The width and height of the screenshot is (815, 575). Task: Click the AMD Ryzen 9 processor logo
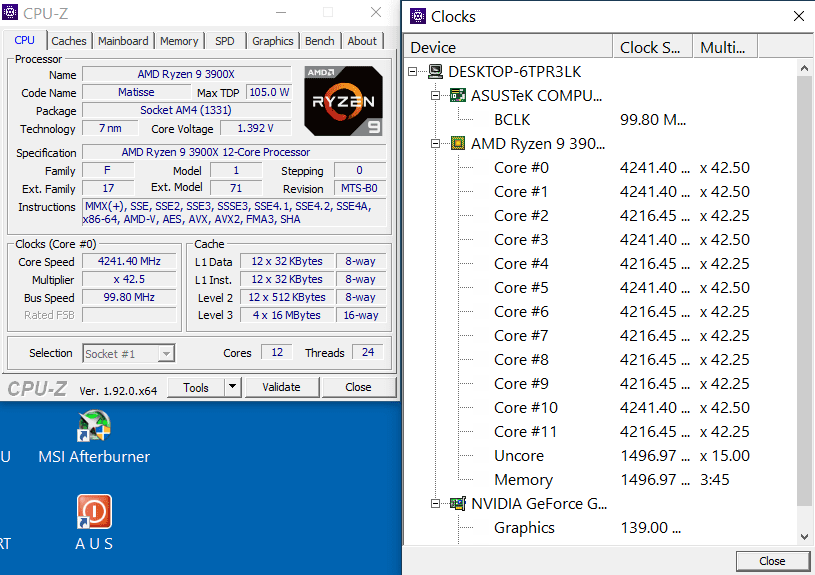click(x=344, y=101)
